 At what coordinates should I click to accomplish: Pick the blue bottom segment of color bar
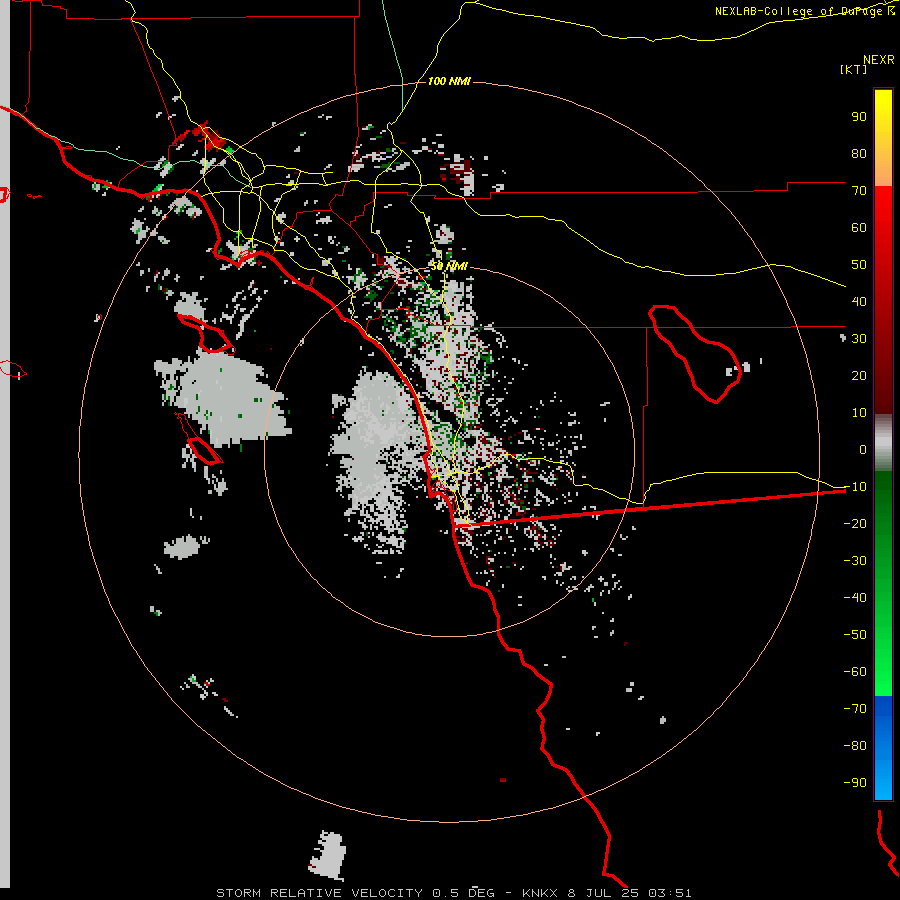click(x=883, y=748)
